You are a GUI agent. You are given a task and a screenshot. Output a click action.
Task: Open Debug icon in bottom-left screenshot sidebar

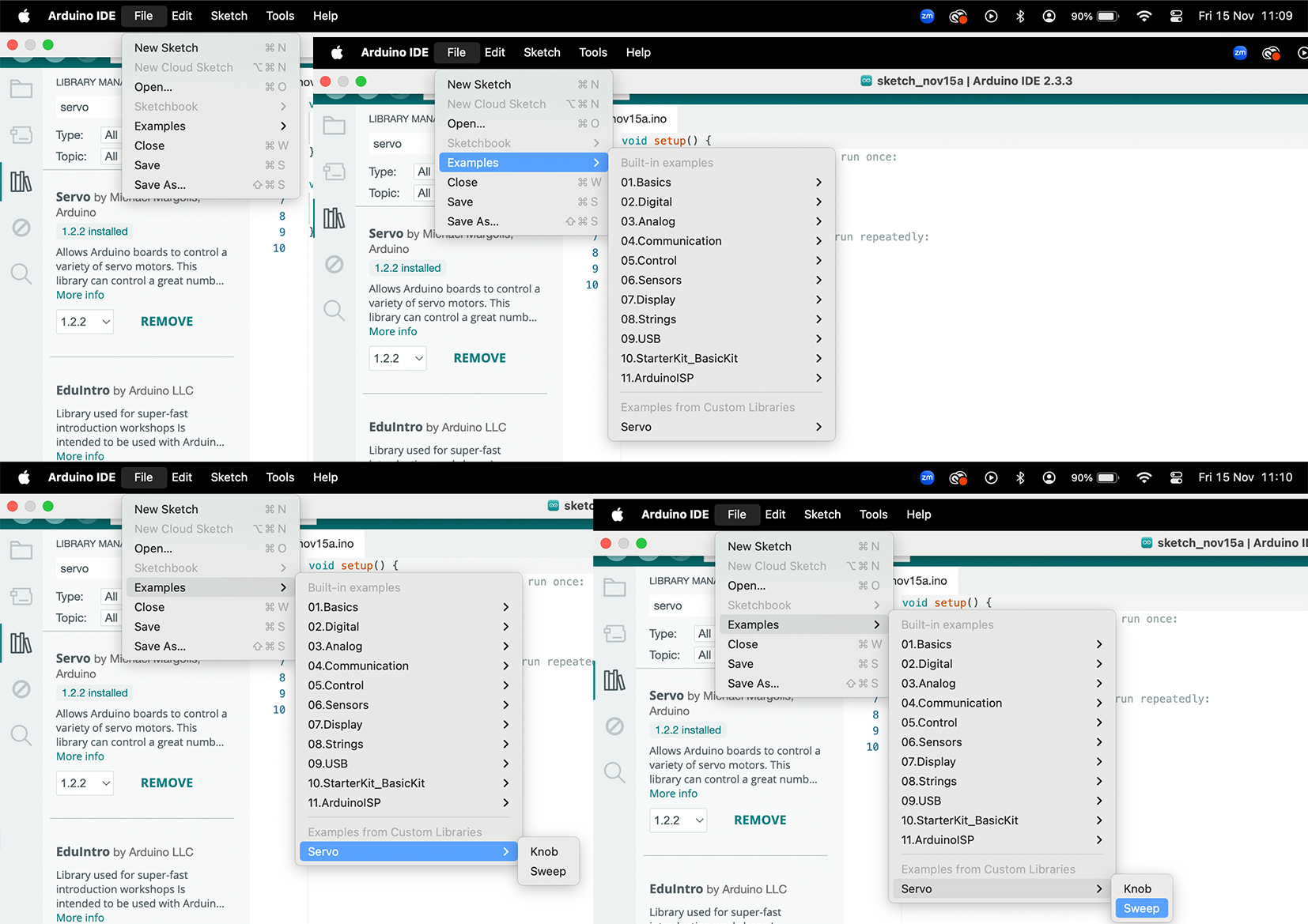coord(21,689)
